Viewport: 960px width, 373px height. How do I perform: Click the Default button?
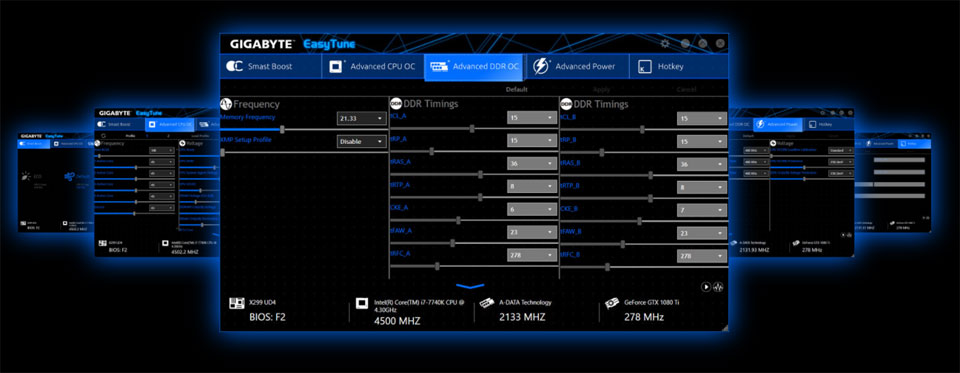517,89
